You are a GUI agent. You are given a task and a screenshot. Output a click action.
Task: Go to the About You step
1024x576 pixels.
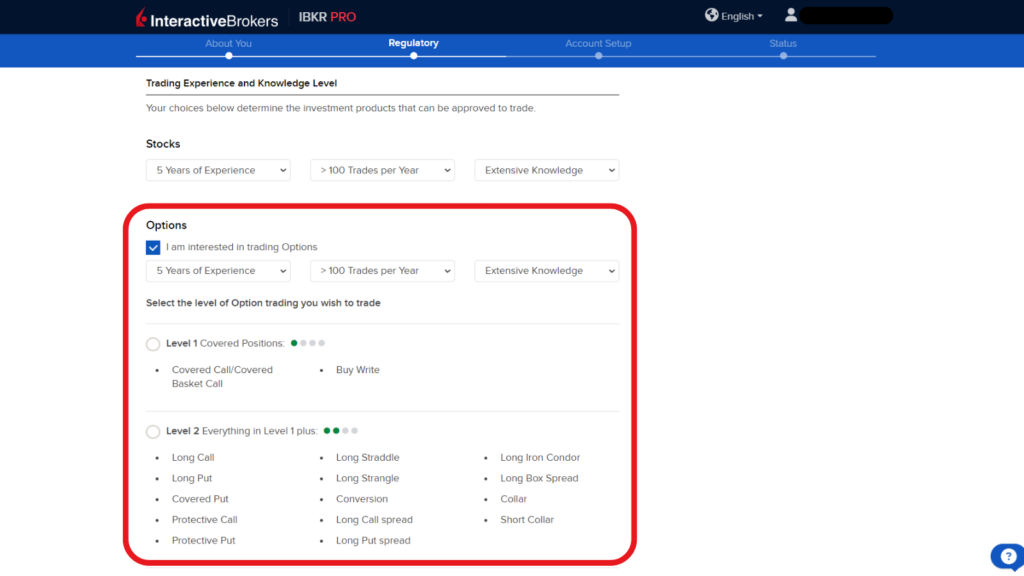tap(229, 44)
